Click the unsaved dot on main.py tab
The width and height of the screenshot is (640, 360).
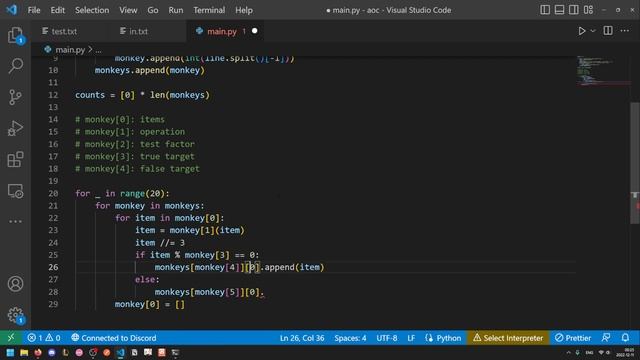254,31
